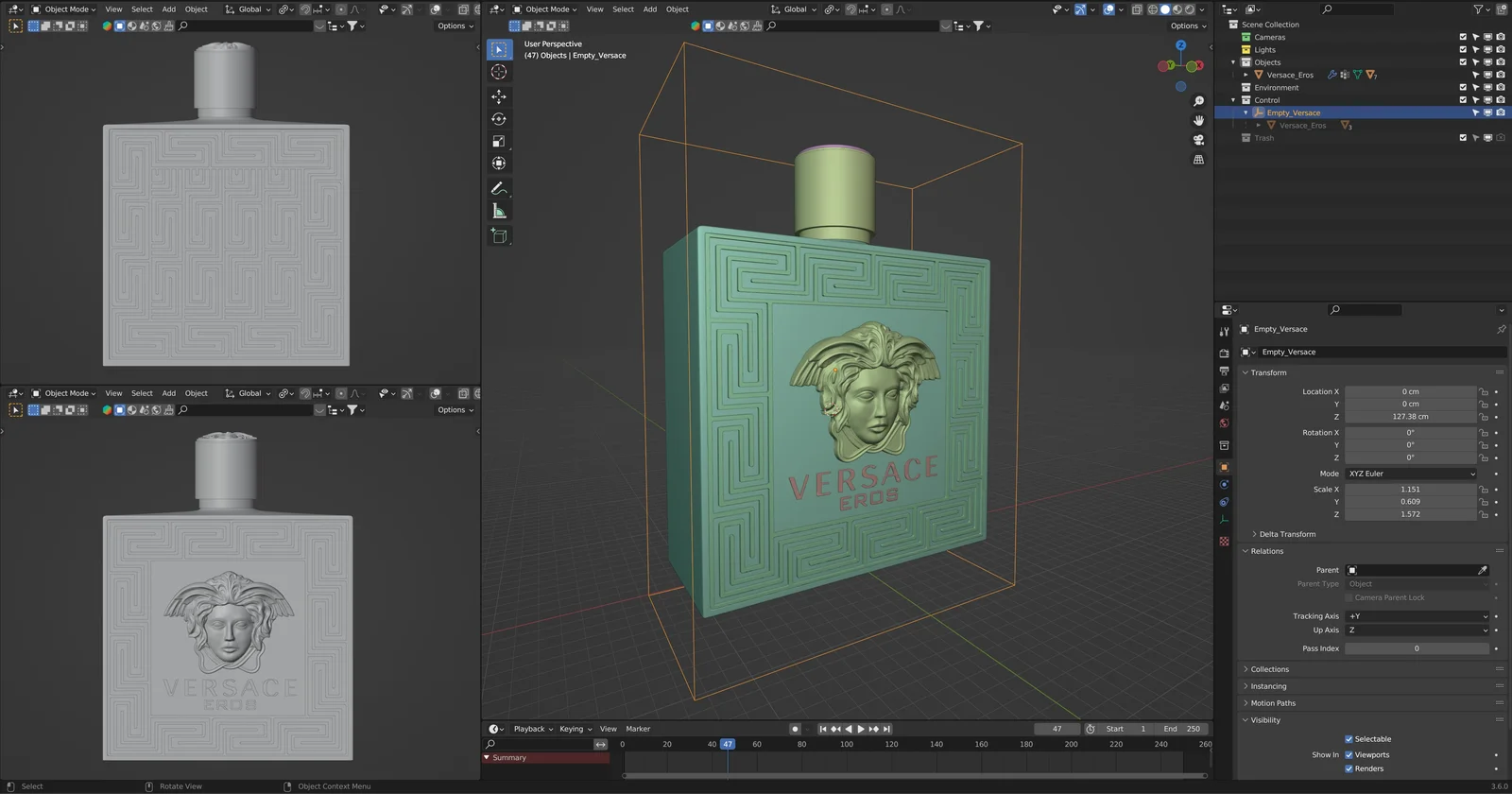The width and height of the screenshot is (1512, 794).
Task: Click the current frame 47 marker in timeline
Action: [728, 744]
